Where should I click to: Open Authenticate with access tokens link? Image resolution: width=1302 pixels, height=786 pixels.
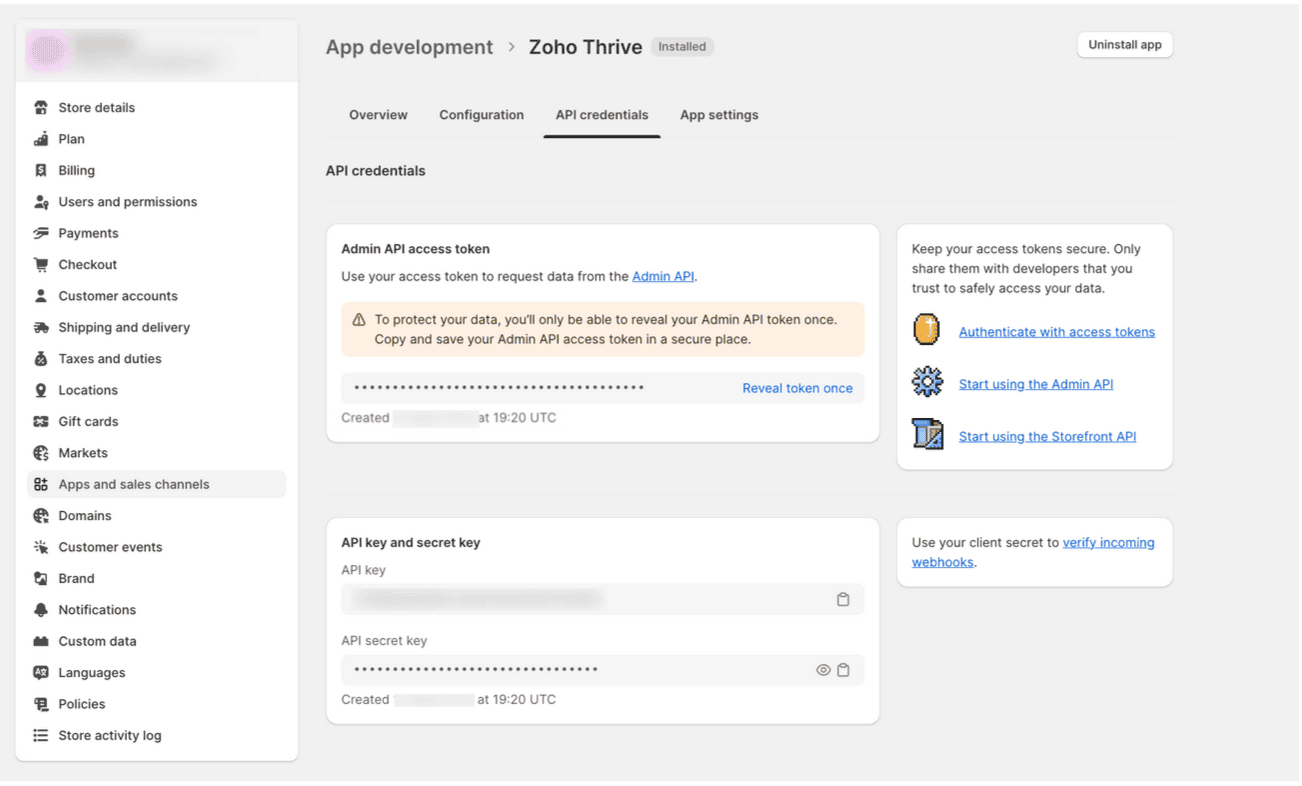pos(1056,332)
